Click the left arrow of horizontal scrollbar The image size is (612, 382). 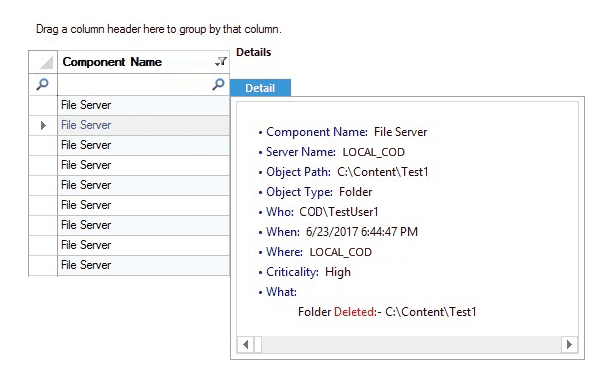246,345
